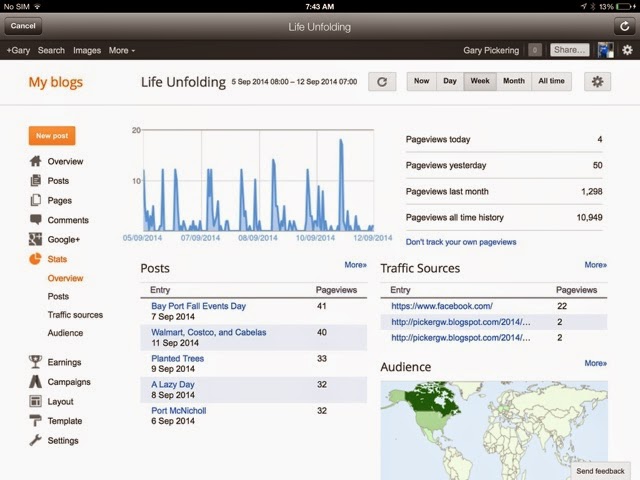Click the Overview home icon in sidebar

click(x=36, y=161)
